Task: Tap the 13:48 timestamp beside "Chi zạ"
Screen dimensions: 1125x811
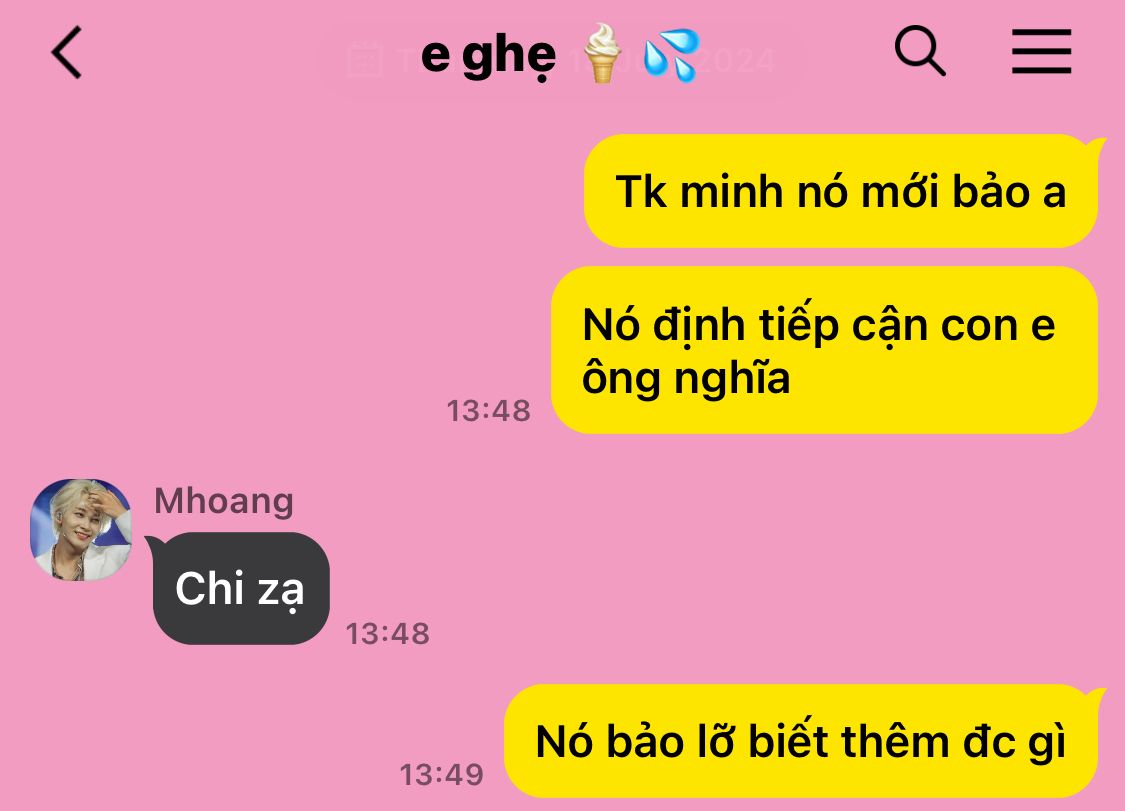Action: pyautogui.click(x=387, y=634)
